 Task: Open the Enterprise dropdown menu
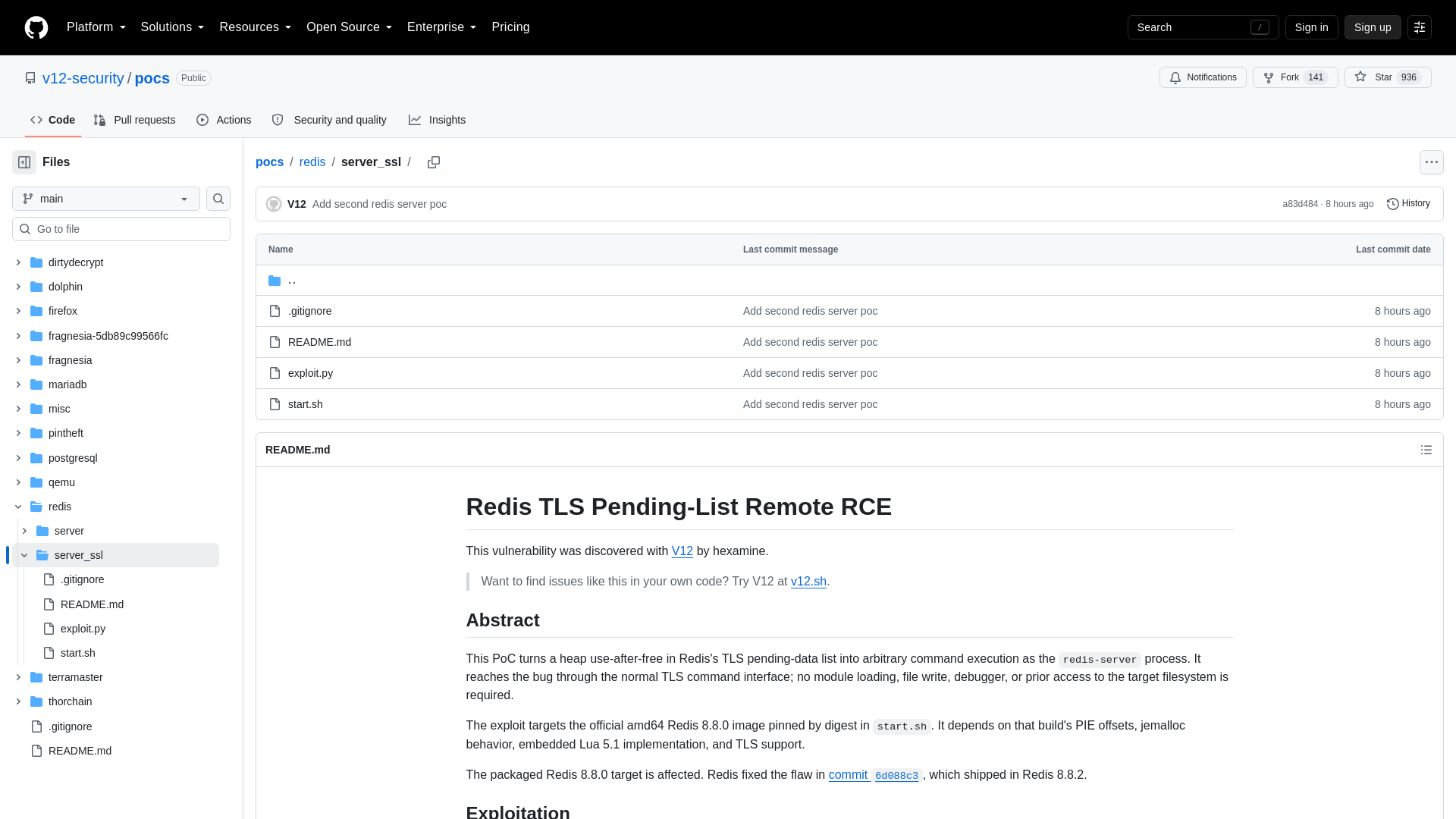tap(441, 27)
